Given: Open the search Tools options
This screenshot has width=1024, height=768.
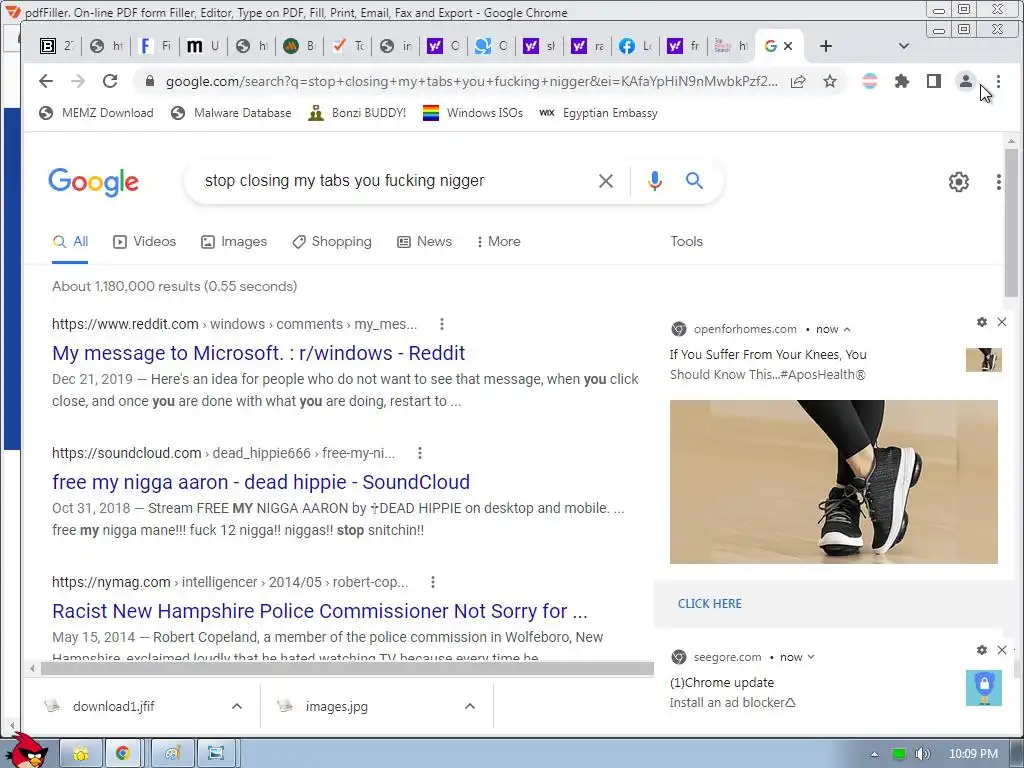Looking at the screenshot, I should 686,242.
